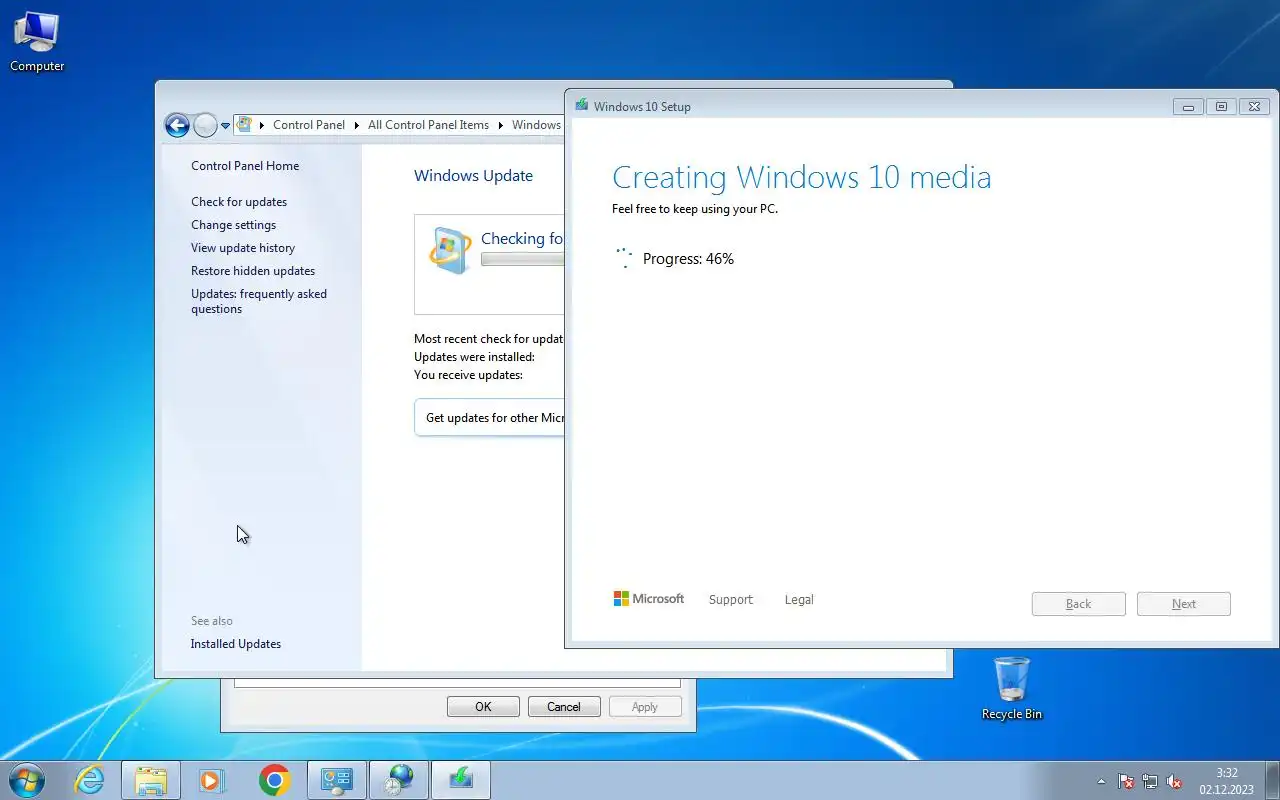Click the Control Panel address bar icon
Viewport: 1280px width, 800px height.
(x=244, y=125)
